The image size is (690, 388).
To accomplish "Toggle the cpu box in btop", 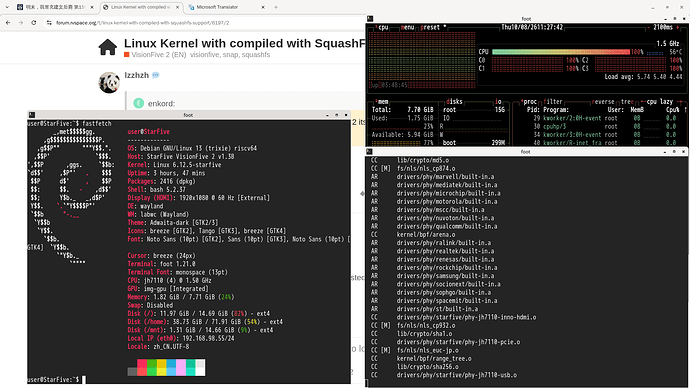I will (x=382, y=27).
